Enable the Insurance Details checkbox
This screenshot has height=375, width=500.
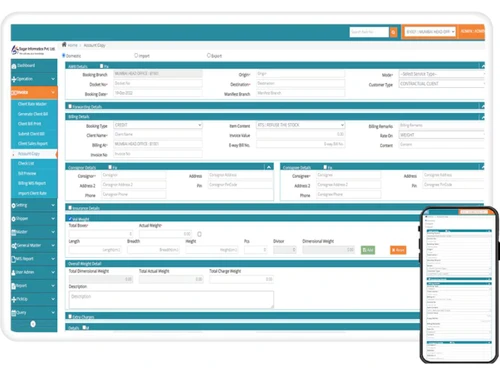(70, 207)
